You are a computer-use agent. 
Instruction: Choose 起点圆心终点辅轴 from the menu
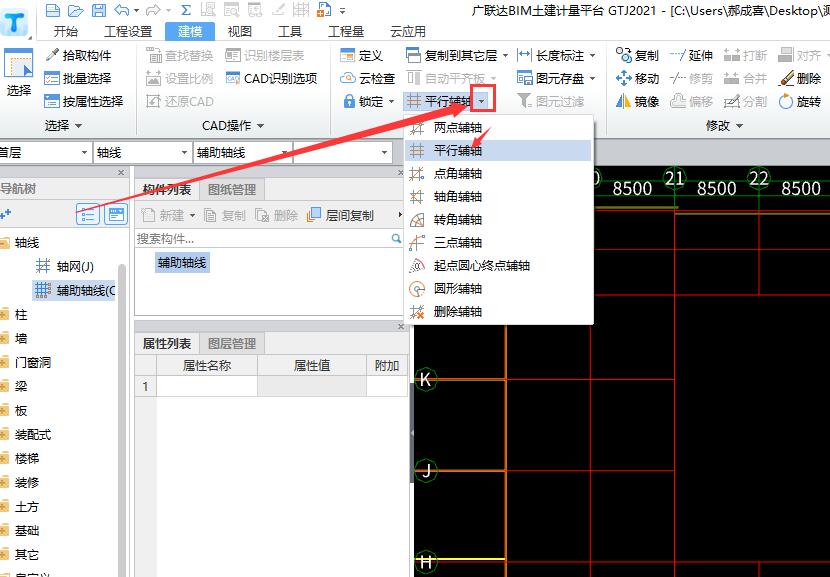(x=498, y=266)
